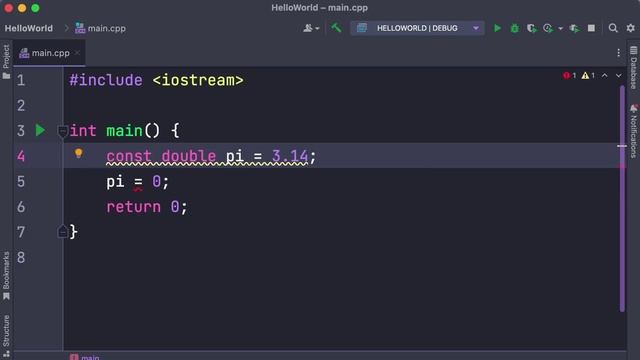
Task: Click the editor vertical scrollbar
Action: (x=622, y=199)
